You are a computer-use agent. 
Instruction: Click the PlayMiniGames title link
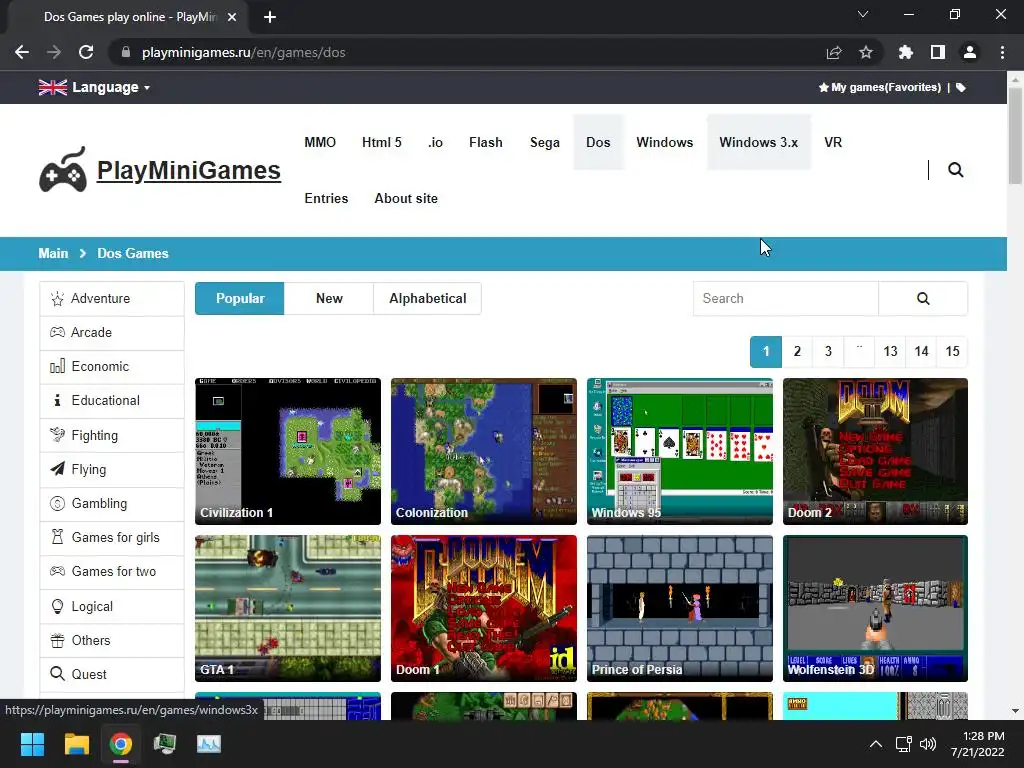(189, 170)
